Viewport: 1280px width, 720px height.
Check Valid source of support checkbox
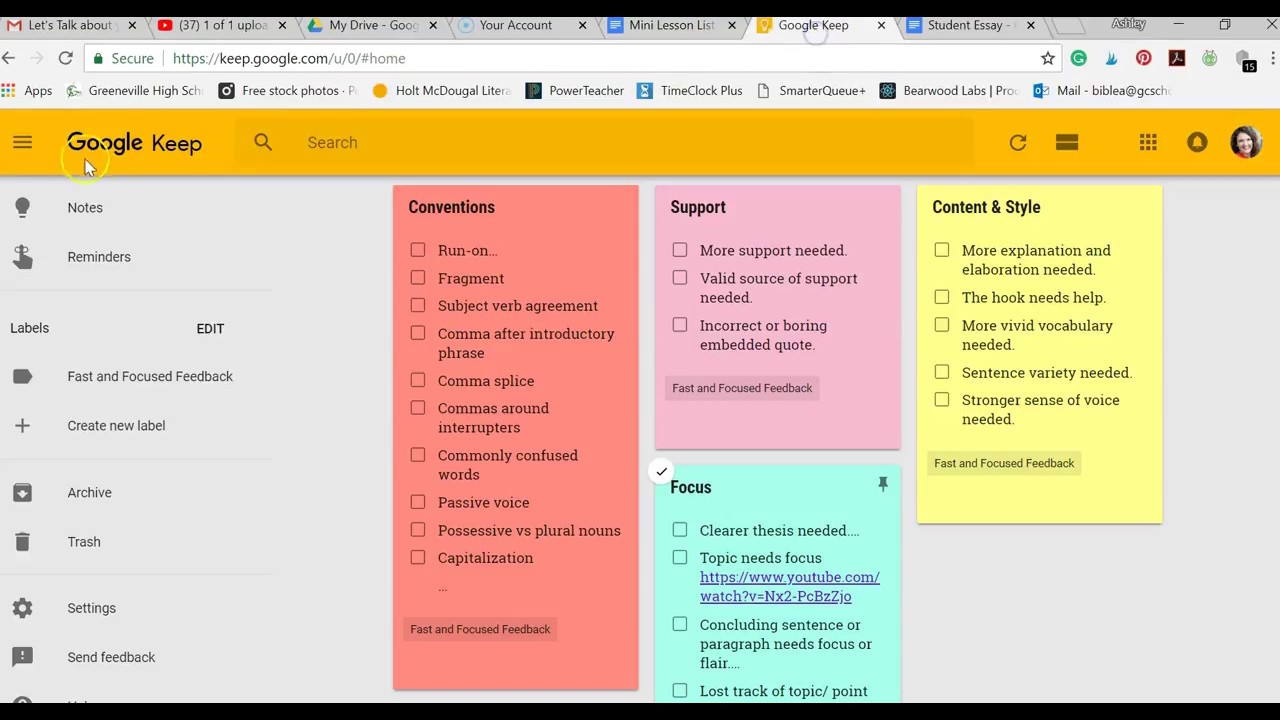pos(679,278)
